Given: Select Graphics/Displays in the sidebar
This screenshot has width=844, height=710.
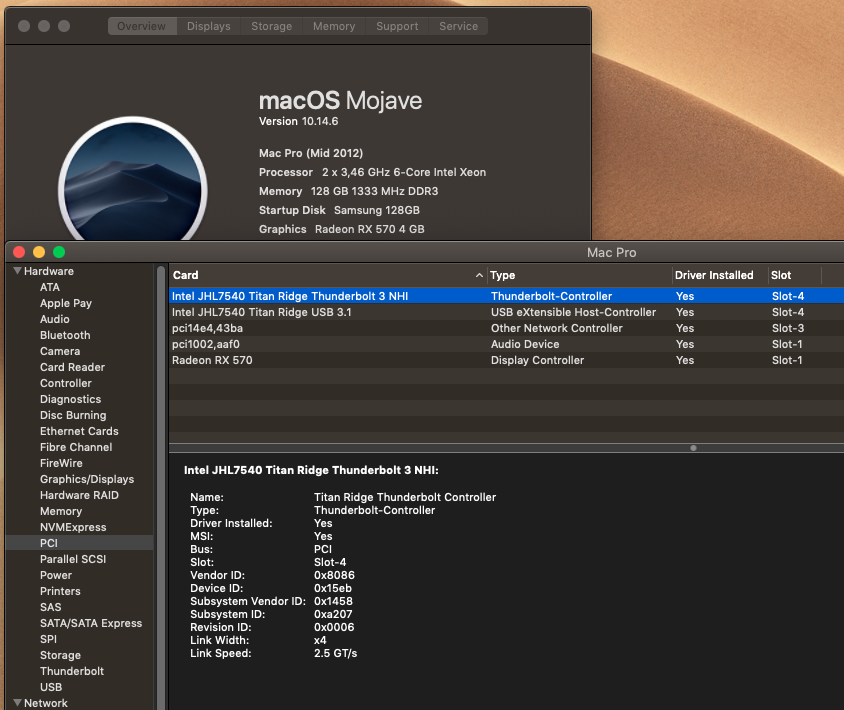Looking at the screenshot, I should (87, 479).
